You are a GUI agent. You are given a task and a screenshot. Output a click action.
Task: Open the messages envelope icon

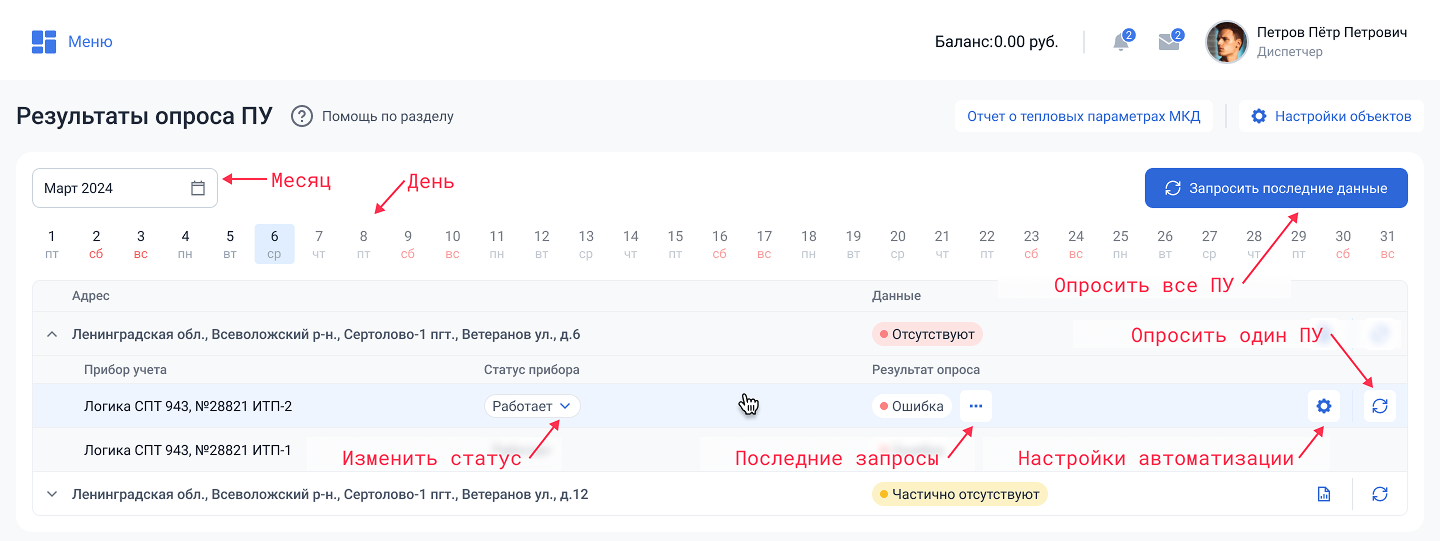[1168, 42]
